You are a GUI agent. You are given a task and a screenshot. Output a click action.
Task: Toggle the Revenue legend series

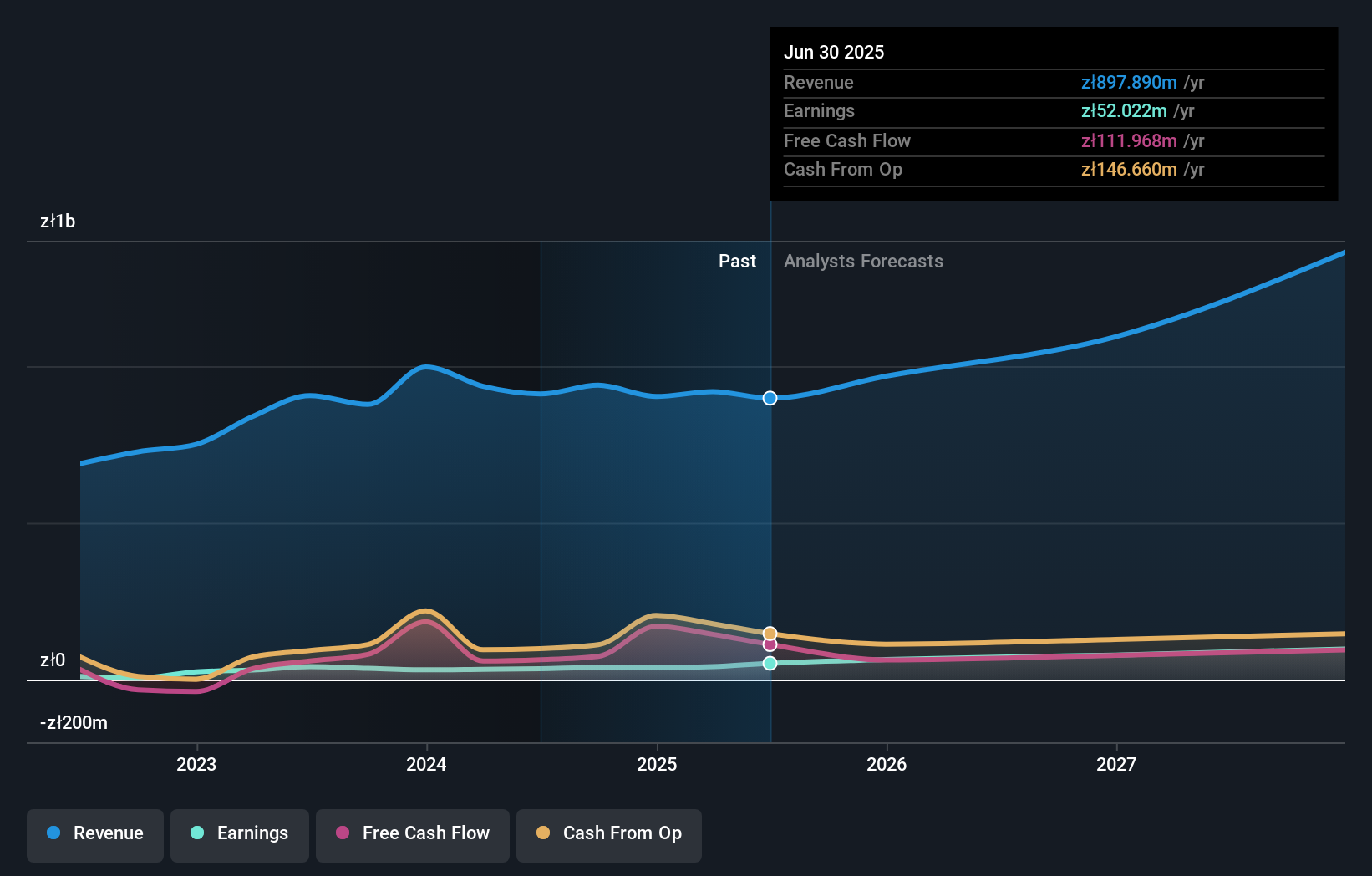(x=95, y=835)
